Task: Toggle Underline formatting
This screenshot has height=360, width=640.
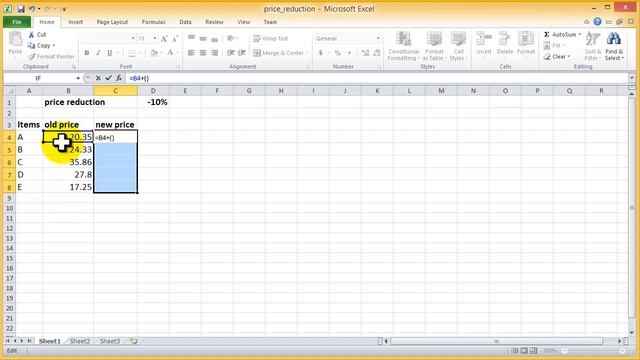Action: (109, 53)
